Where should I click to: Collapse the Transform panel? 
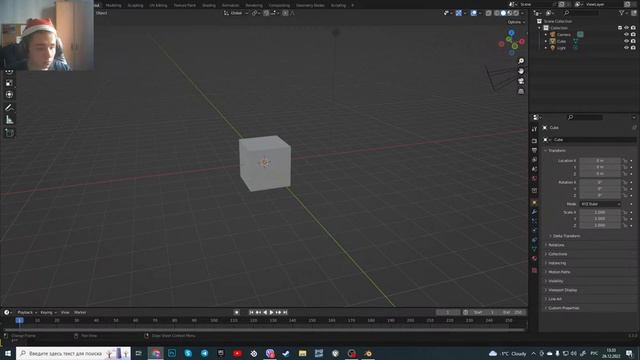[556, 151]
